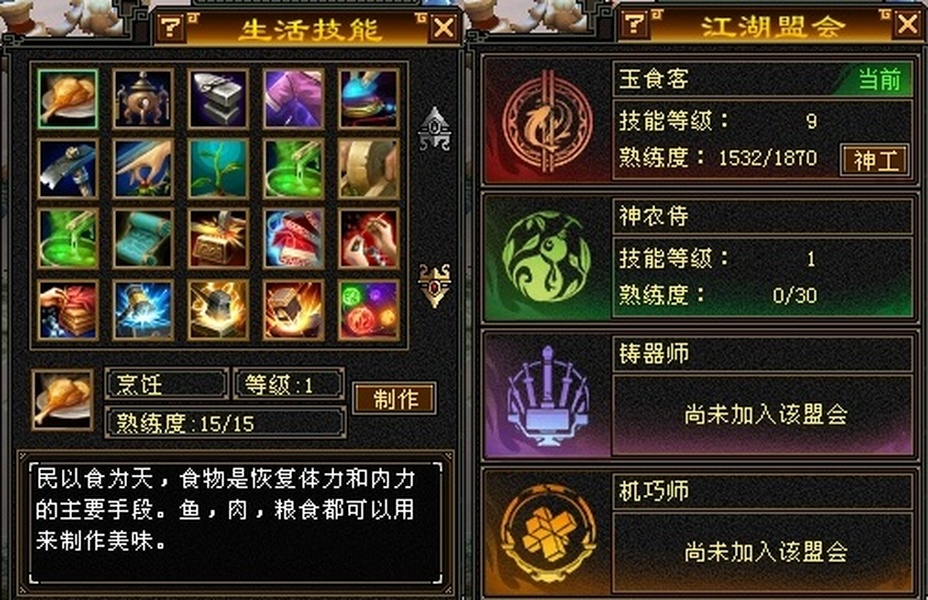Click the skill list scroll up arrow
This screenshot has height=600, width=928.
434,128
